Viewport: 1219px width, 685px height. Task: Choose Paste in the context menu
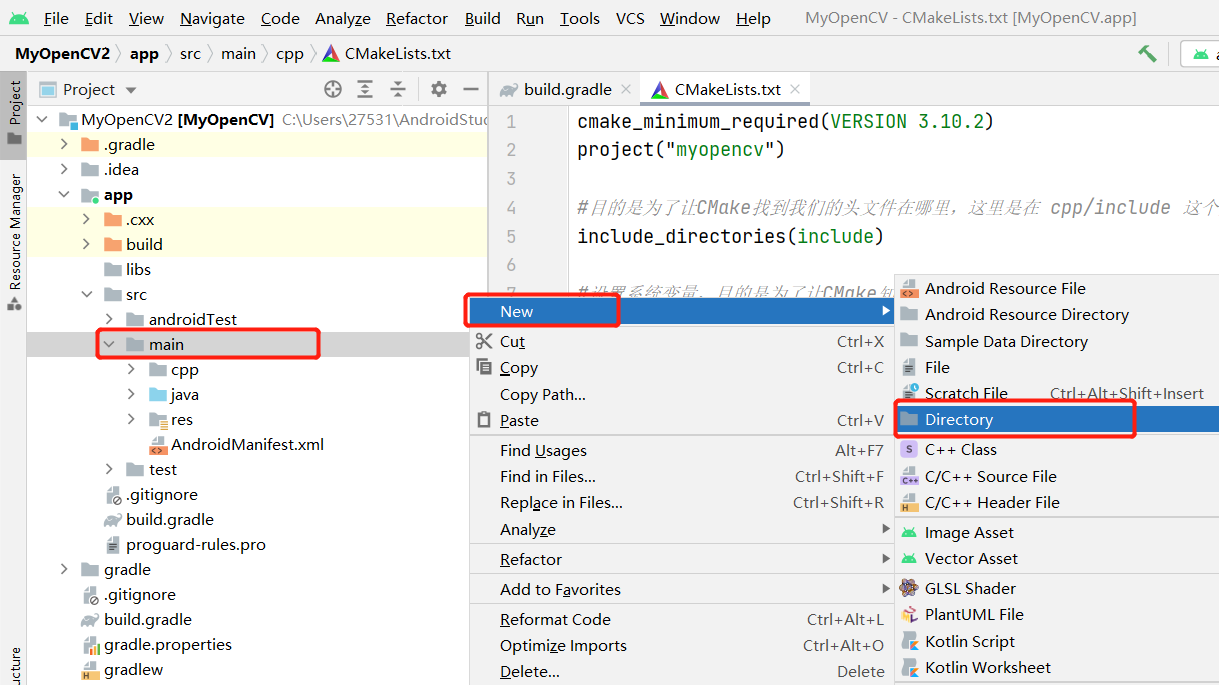682,420
